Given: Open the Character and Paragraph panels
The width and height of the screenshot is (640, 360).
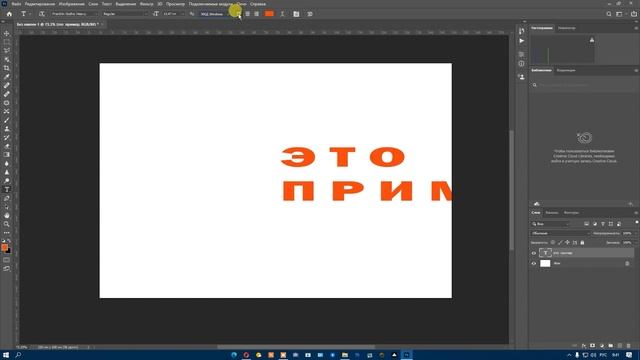Looking at the screenshot, I should click(x=296, y=14).
